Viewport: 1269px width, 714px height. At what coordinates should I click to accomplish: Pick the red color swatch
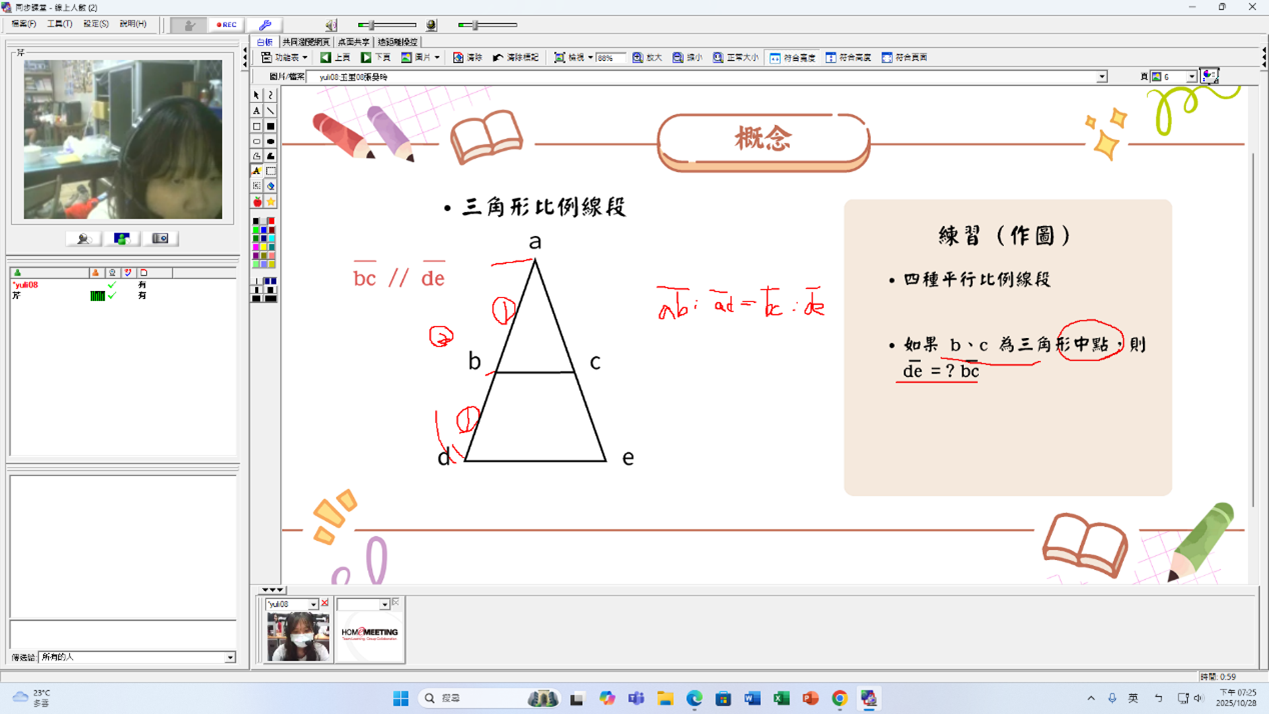pos(271,221)
